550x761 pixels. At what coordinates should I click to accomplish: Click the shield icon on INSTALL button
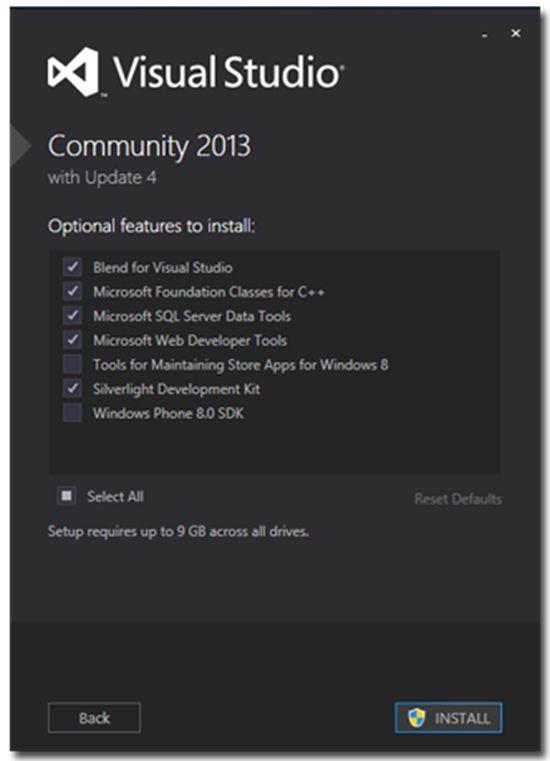pos(416,717)
